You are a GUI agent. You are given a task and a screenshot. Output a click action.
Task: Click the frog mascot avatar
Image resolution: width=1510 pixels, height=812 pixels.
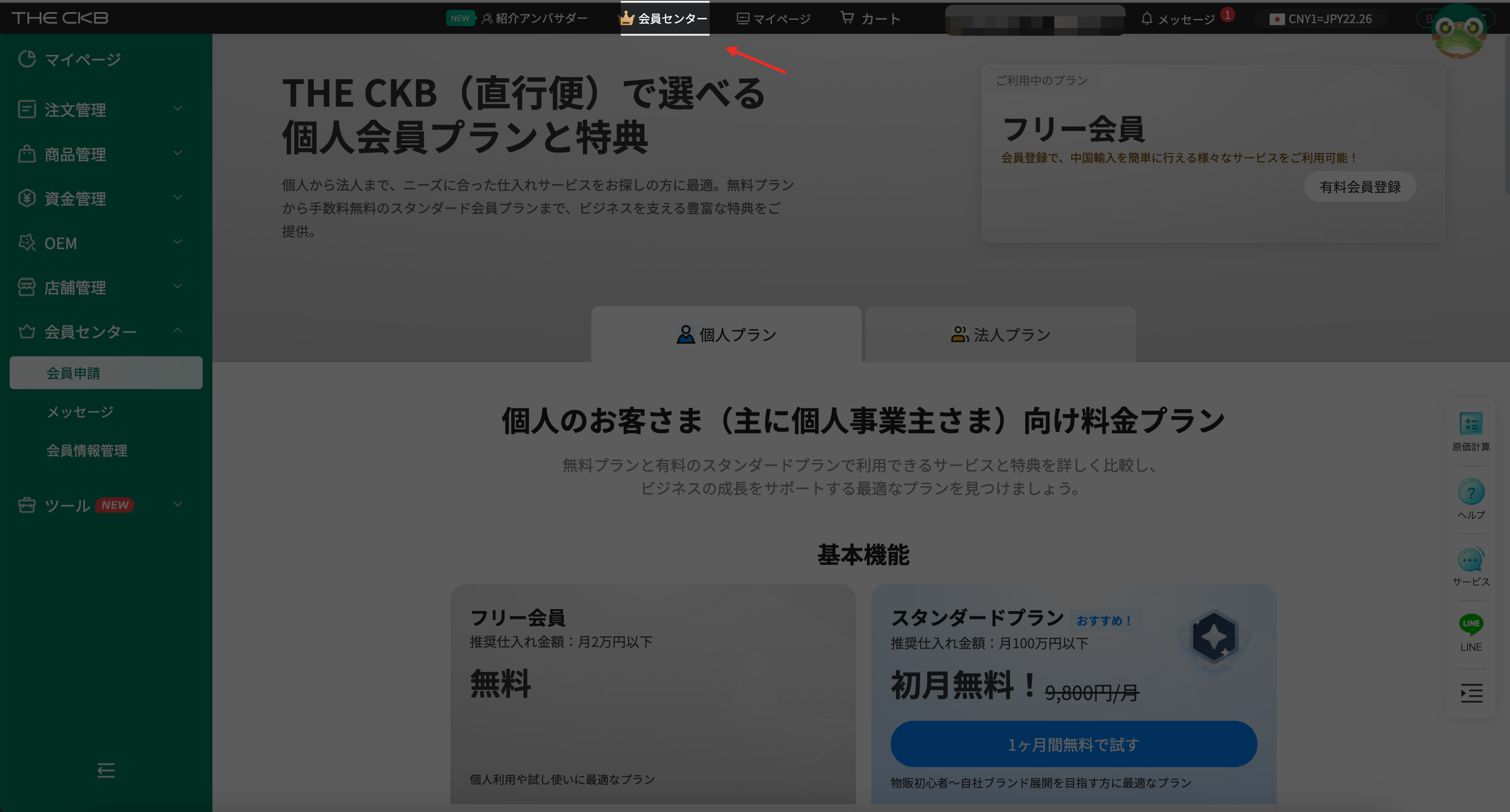pos(1459,30)
